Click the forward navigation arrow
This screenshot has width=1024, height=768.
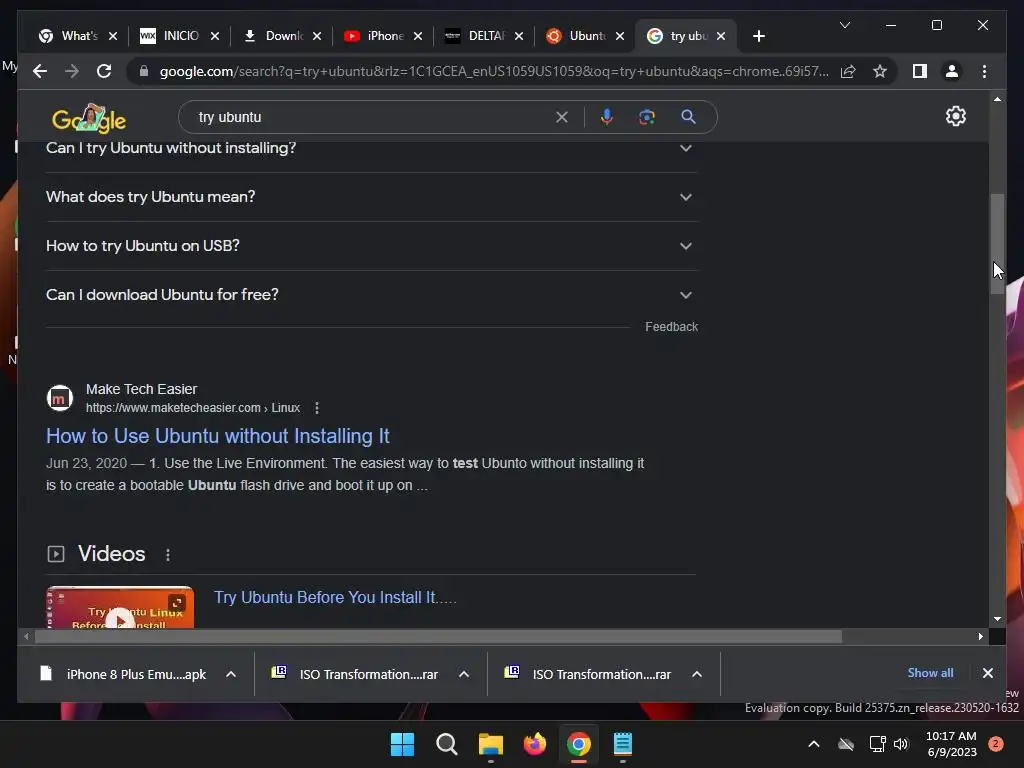72,71
